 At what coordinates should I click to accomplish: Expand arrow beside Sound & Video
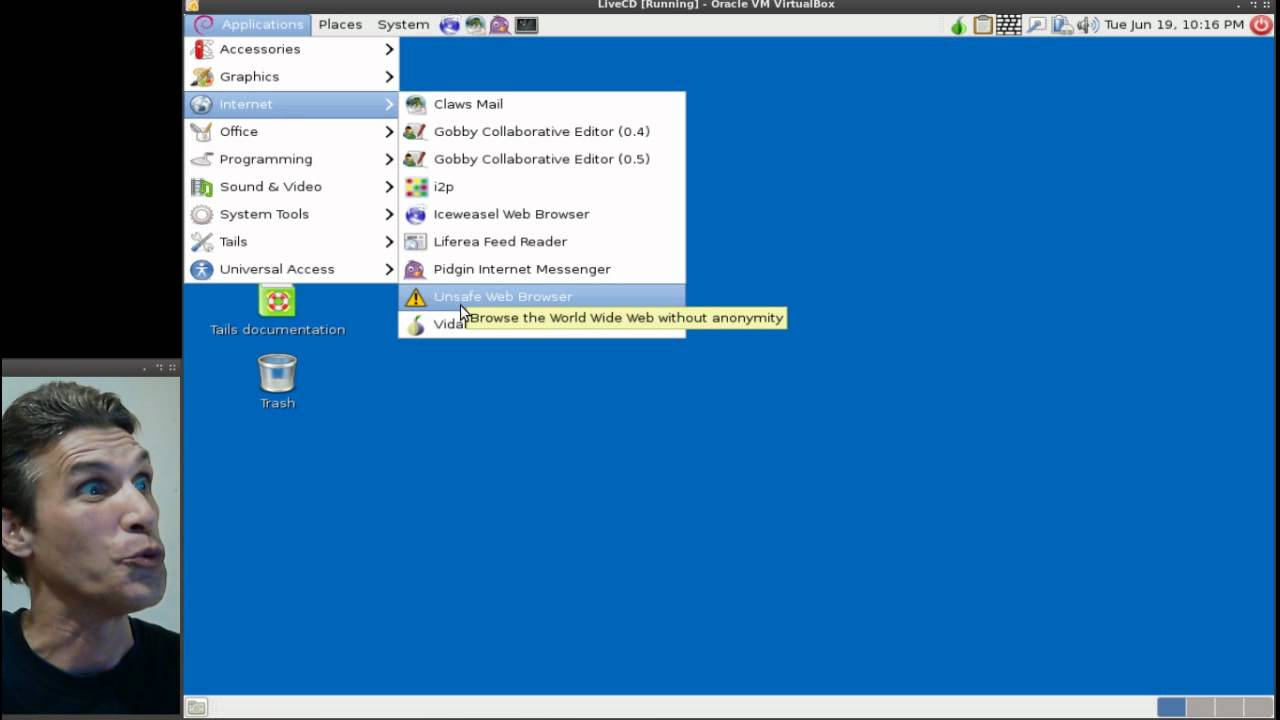389,186
